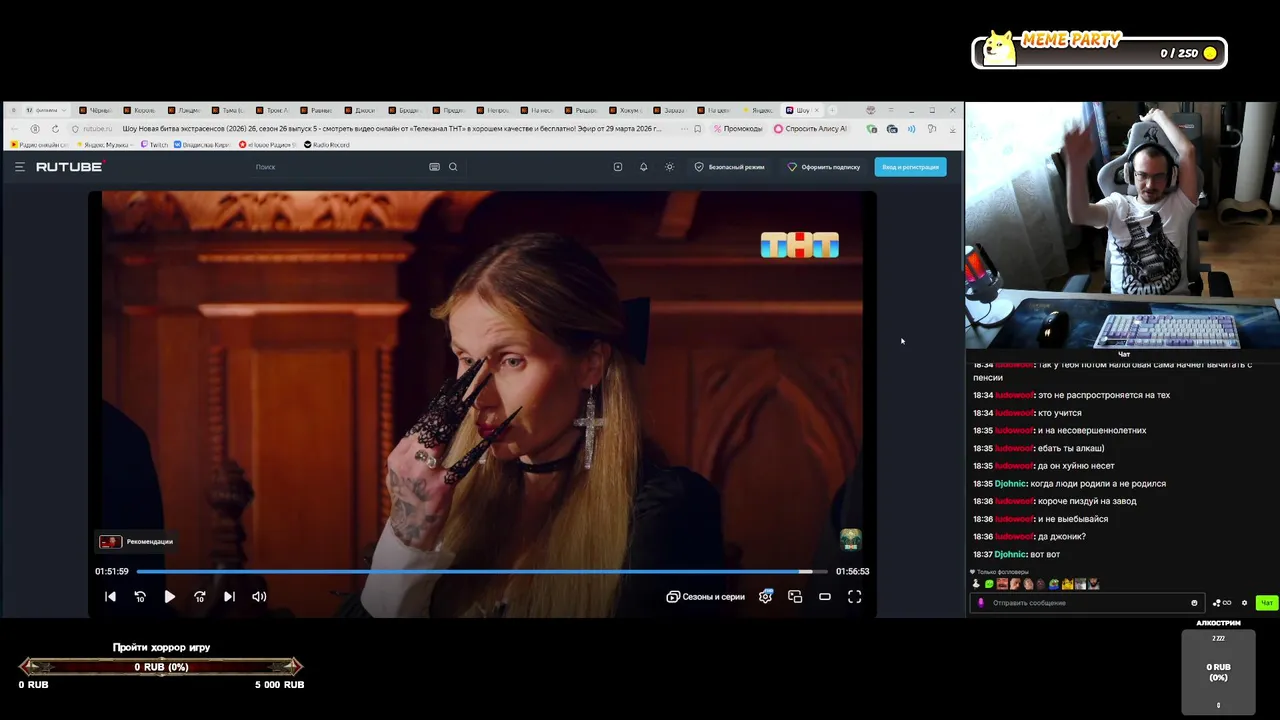Enable picture-in-picture mode
Screen dimensions: 1280x720
[795, 597]
